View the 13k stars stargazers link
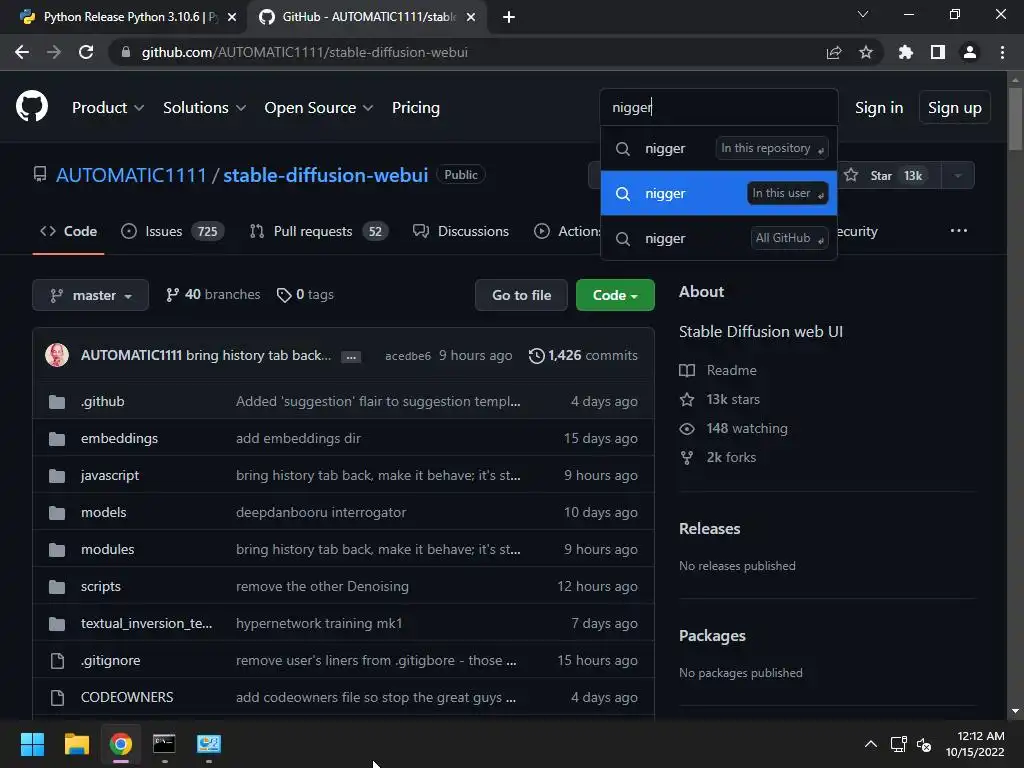 pyautogui.click(x=720, y=399)
